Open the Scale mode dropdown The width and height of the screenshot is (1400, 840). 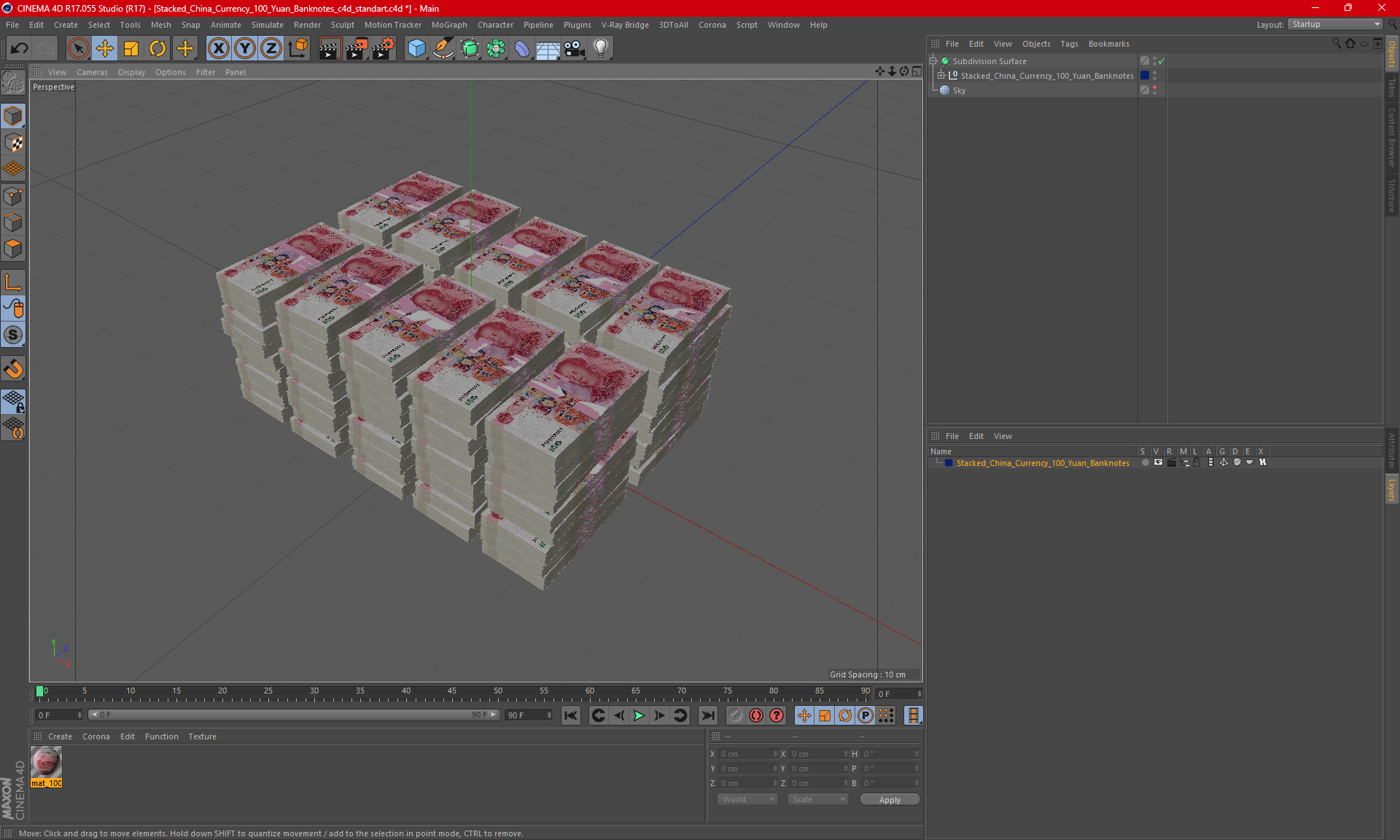coord(818,799)
